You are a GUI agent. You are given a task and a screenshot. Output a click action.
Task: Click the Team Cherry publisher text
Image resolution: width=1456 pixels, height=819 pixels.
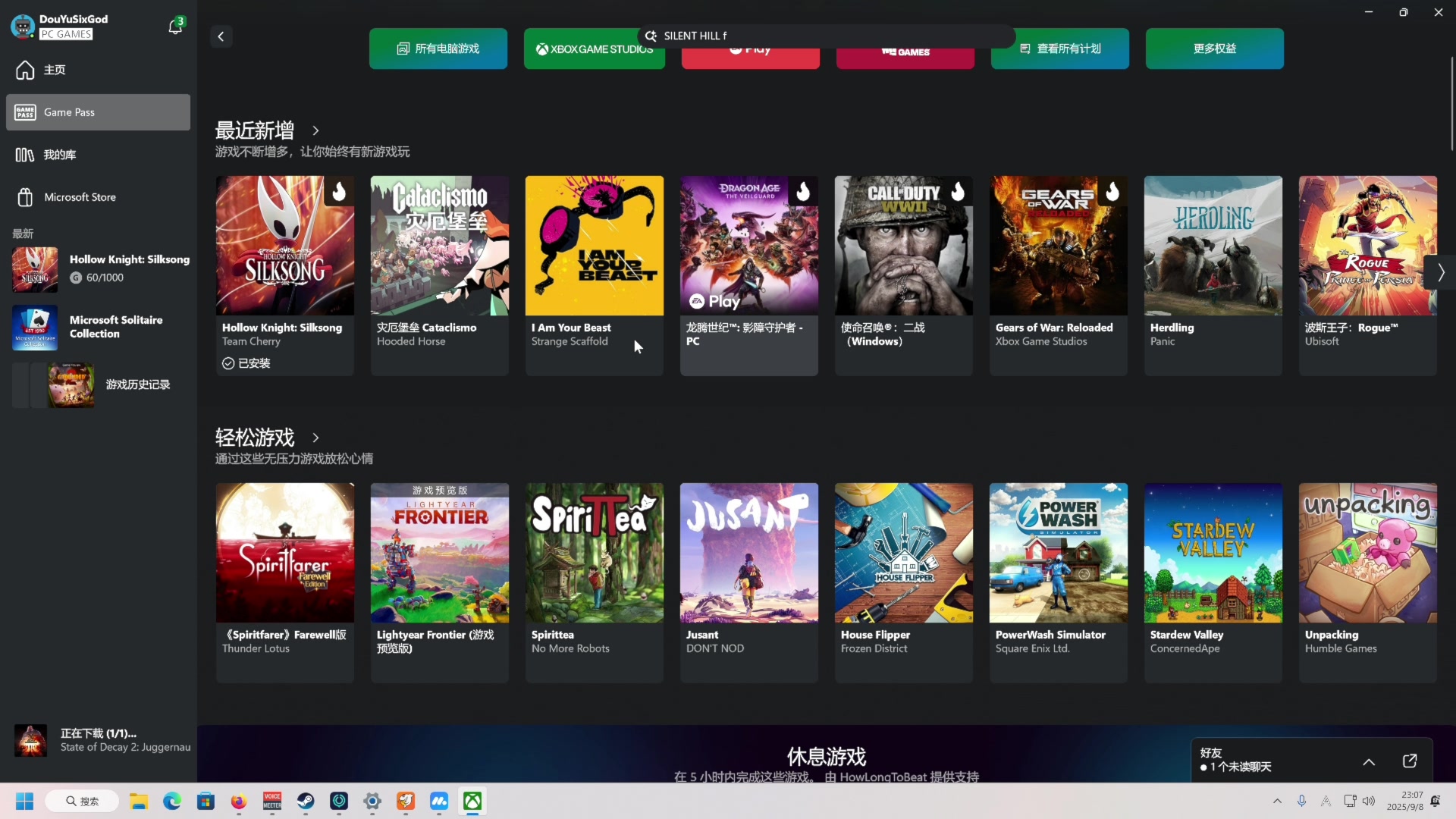(251, 341)
